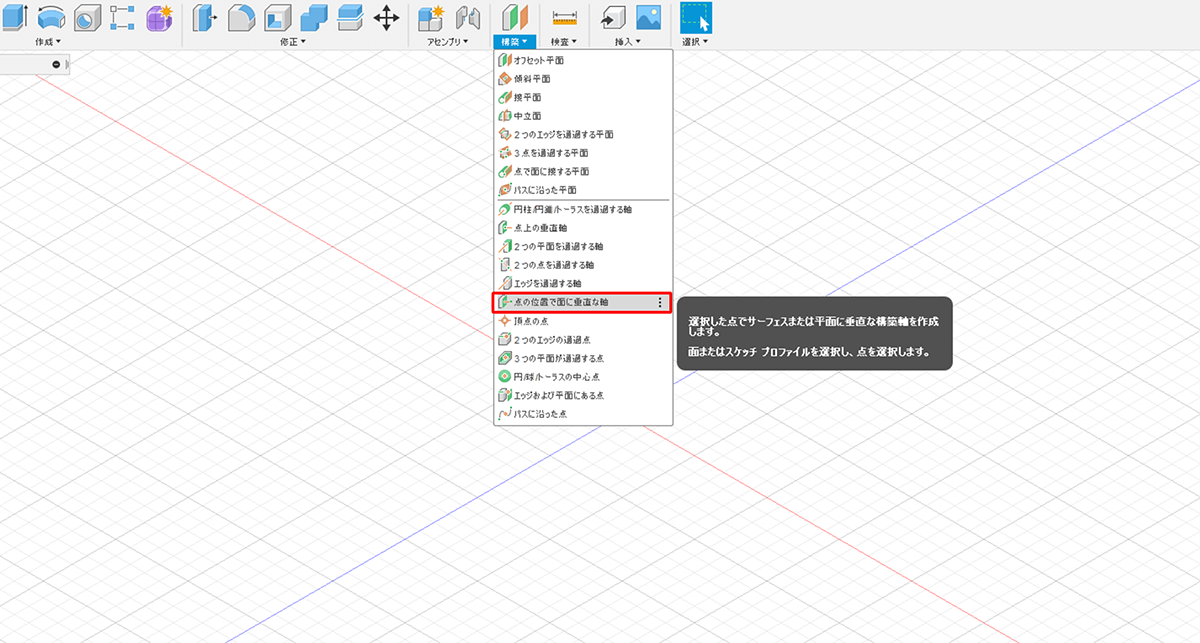
Task: Activate the Move/Copy four-arrow icon
Action: point(386,16)
